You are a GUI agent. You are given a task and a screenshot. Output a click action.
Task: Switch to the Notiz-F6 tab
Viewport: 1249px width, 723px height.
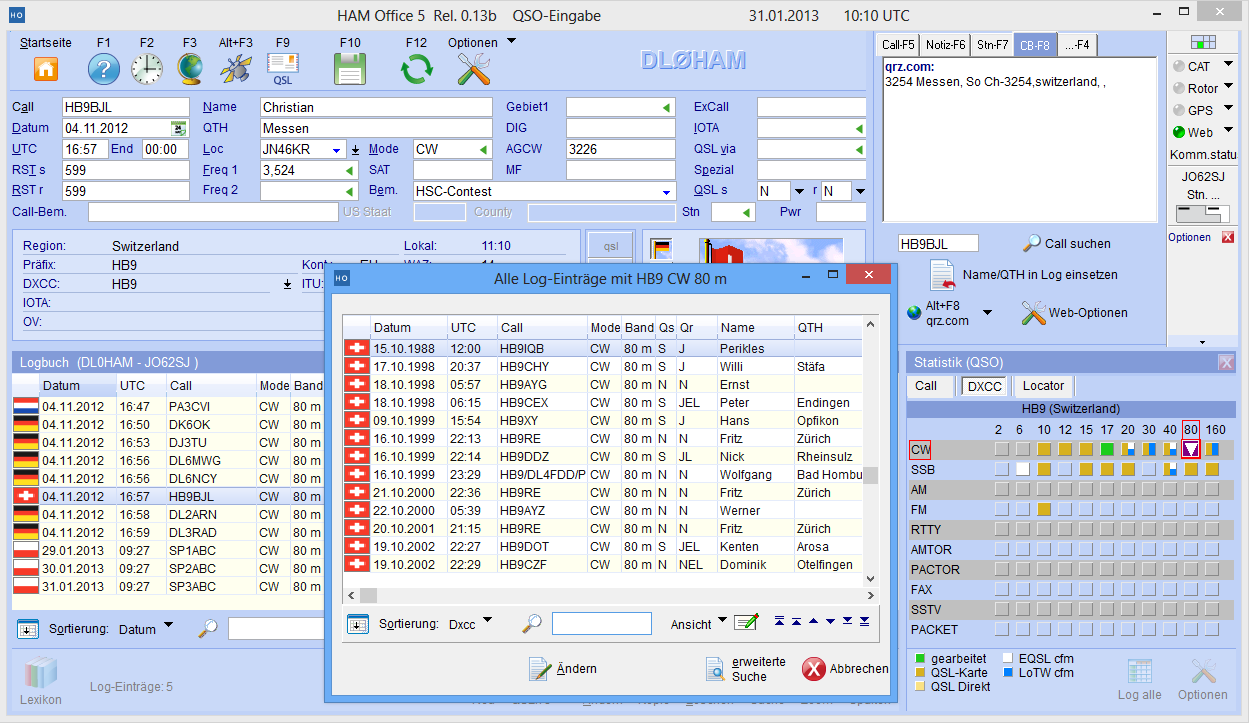(x=945, y=45)
